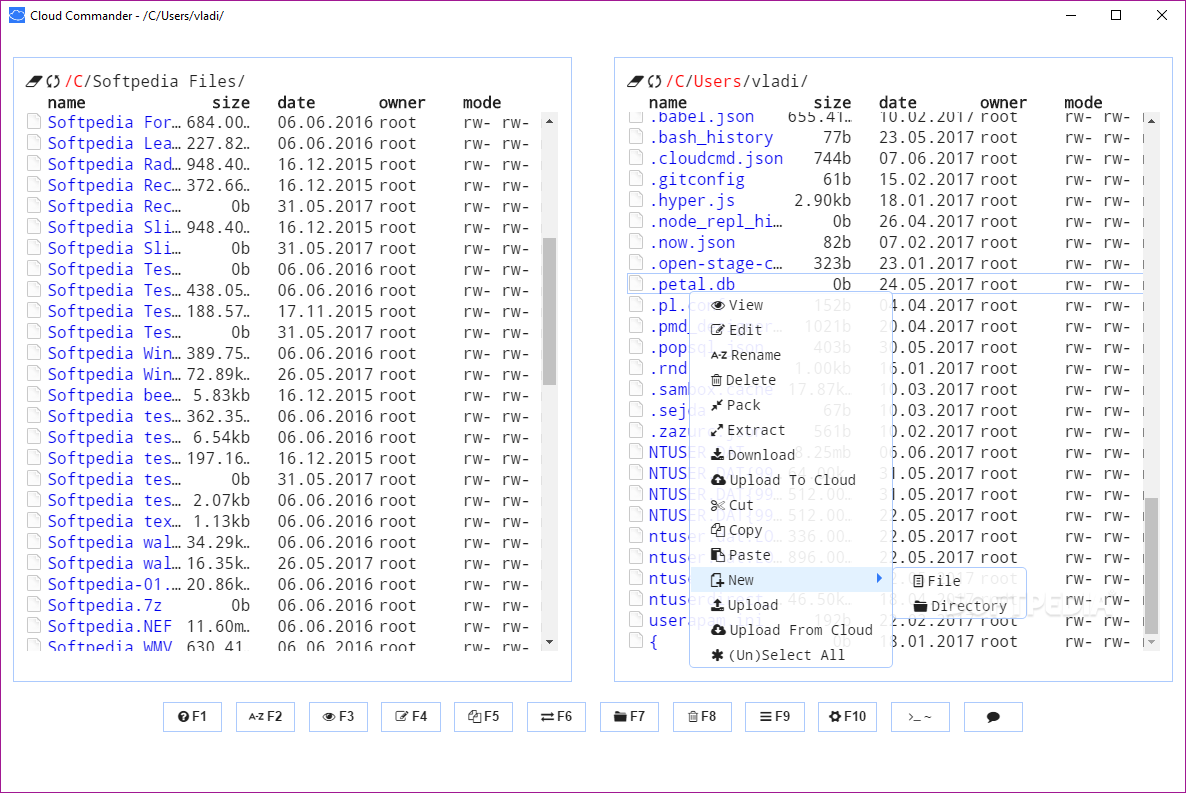Choose Pack in the context menu
1186x793 pixels.
click(x=791, y=405)
